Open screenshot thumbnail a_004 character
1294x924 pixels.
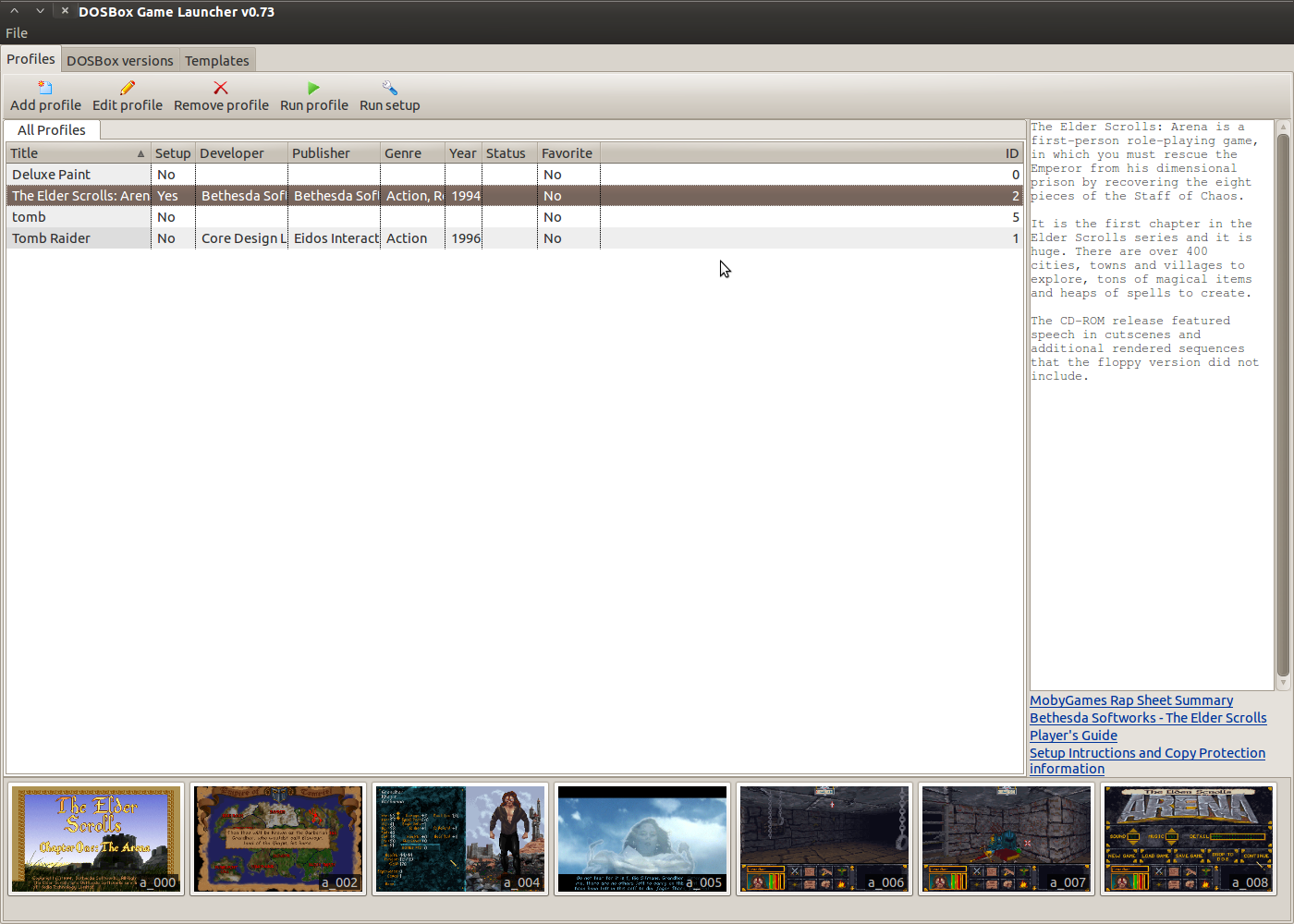point(460,839)
